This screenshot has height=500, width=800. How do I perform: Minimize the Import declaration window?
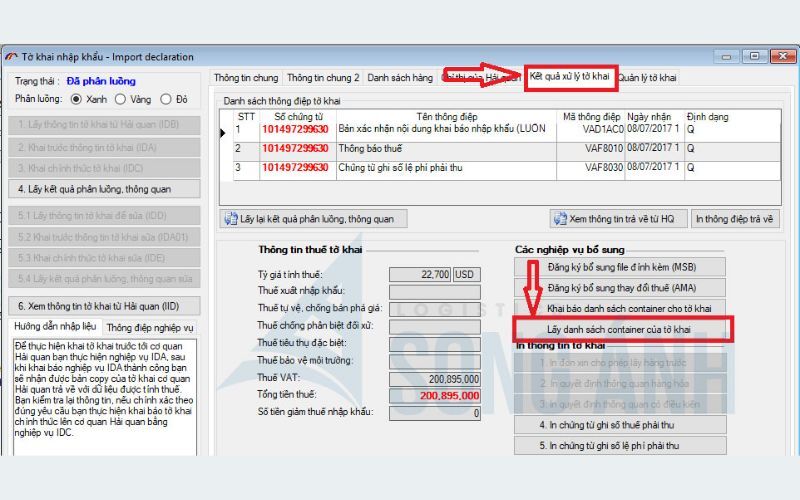point(727,56)
